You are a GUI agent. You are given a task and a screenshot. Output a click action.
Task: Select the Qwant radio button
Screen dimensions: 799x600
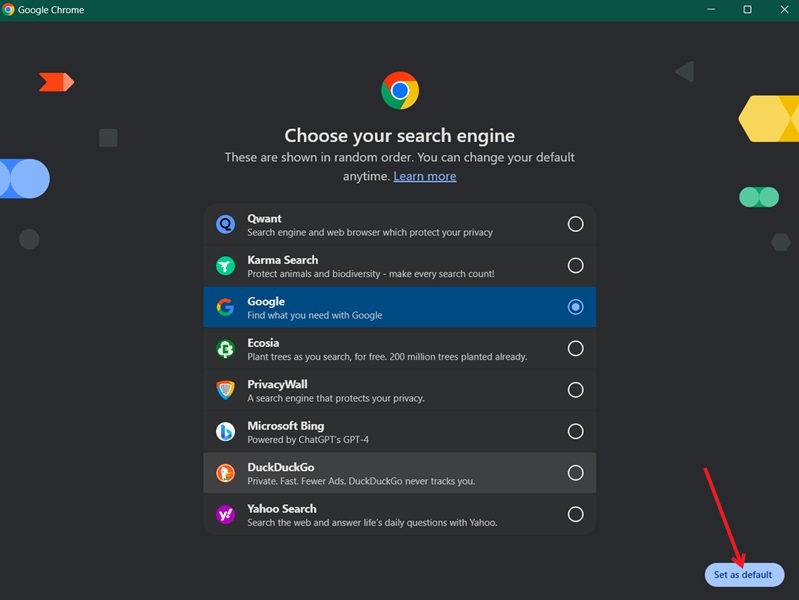575,224
